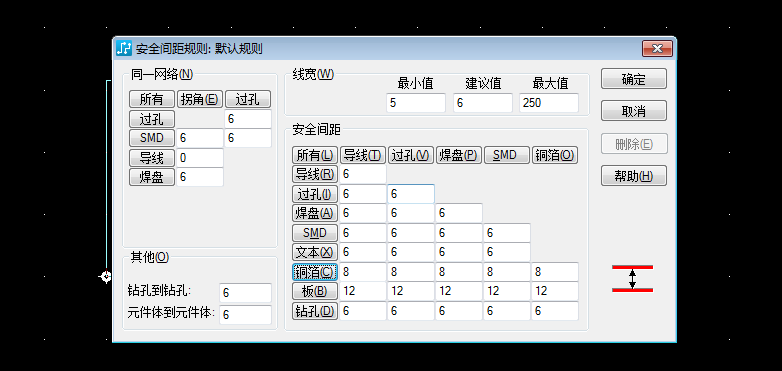Click SMD row to SMD column field
782x371 pixels.
[x=507, y=233]
